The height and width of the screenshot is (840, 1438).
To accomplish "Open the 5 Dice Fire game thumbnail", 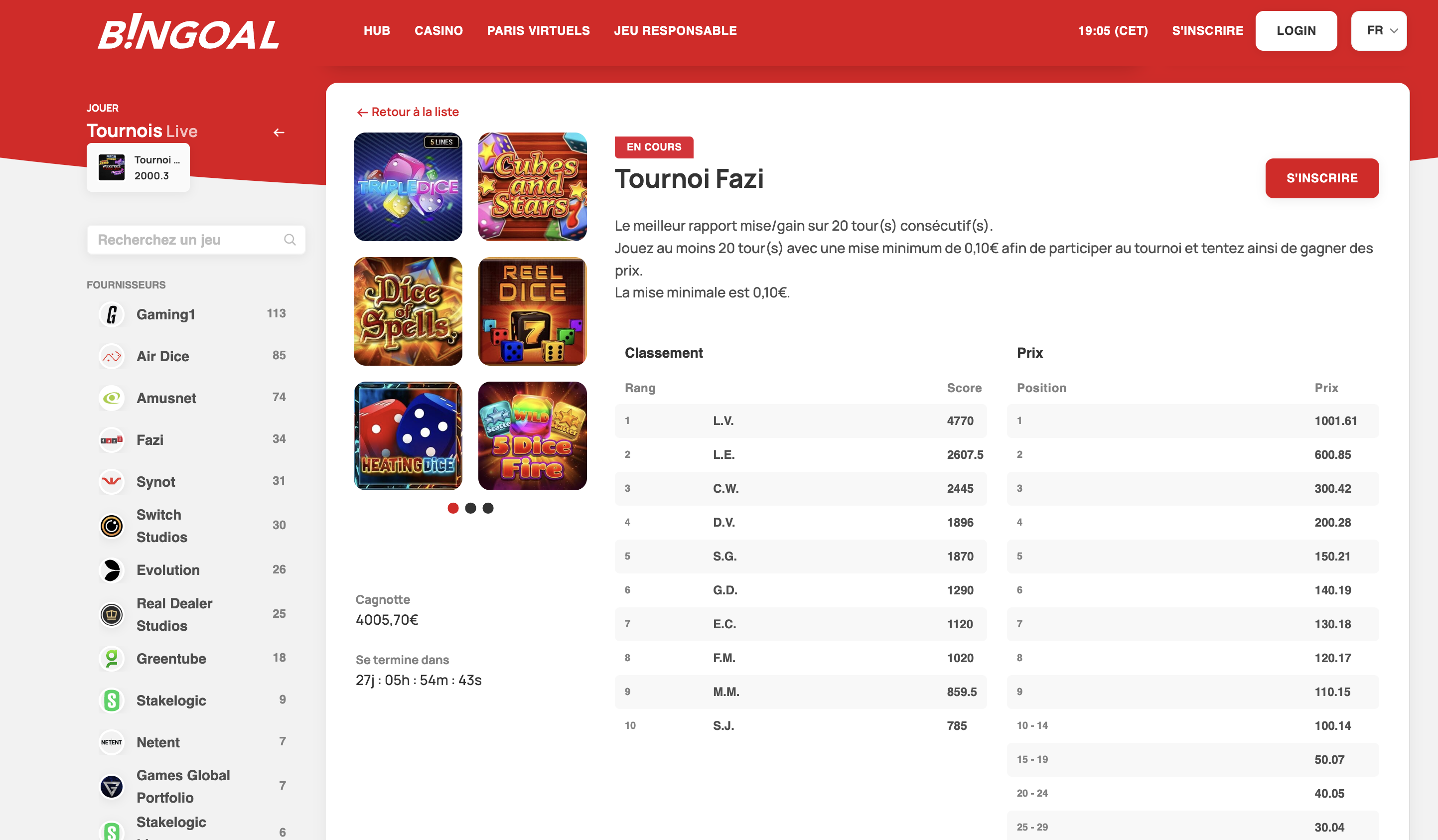I will (x=533, y=436).
